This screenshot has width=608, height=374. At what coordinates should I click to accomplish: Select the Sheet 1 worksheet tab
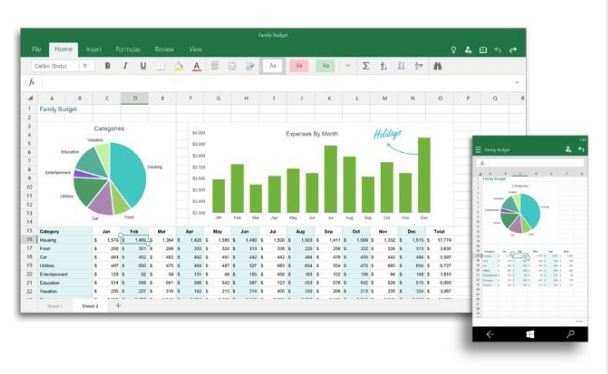click(x=55, y=306)
